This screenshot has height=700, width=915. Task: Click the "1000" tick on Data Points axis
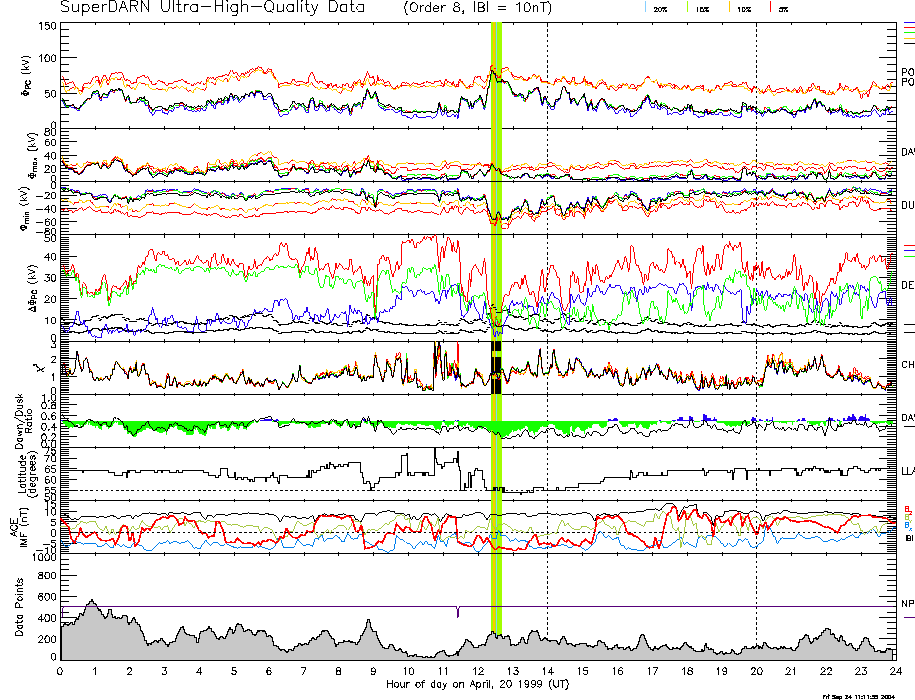(44, 558)
